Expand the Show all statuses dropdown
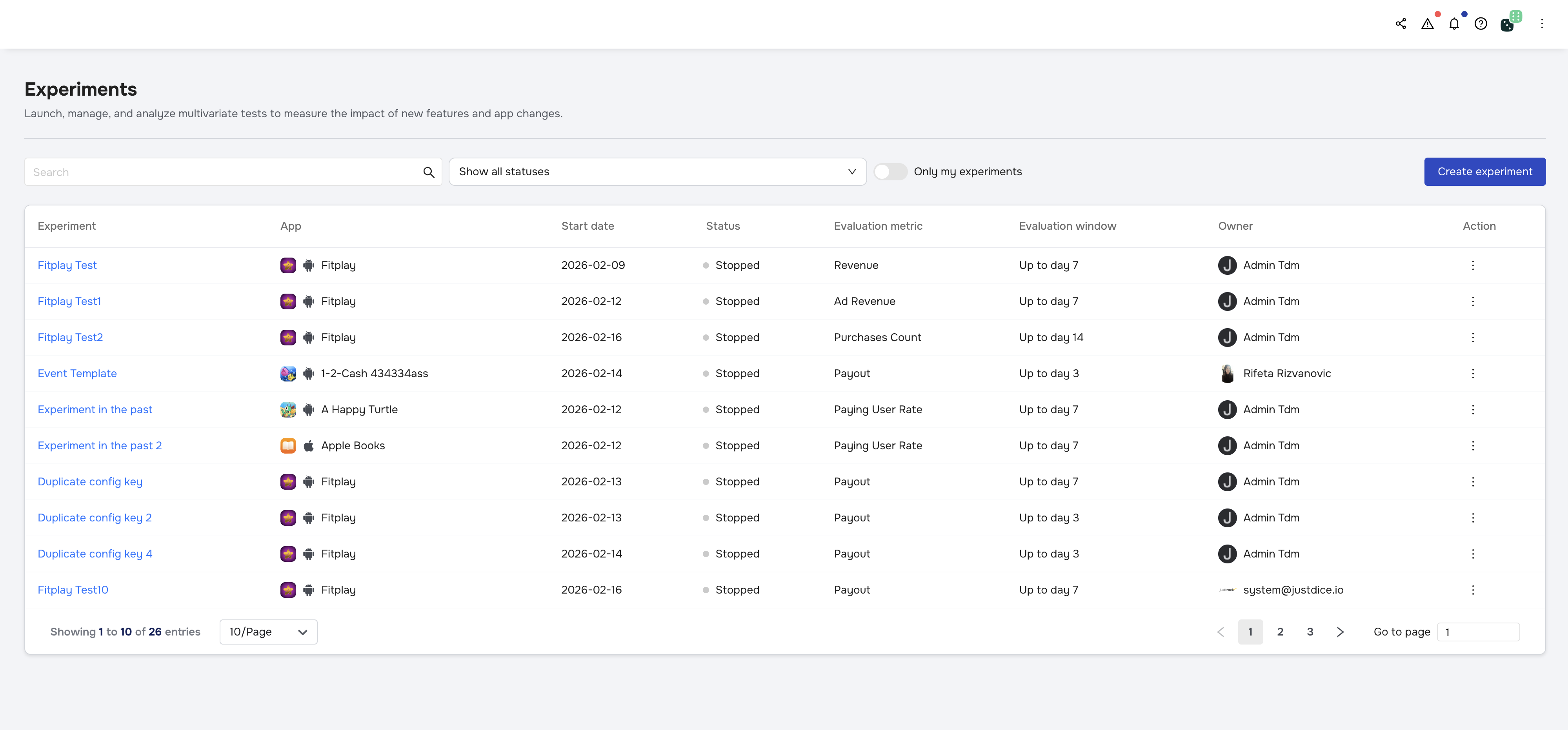1568x730 pixels. pyautogui.click(x=657, y=172)
